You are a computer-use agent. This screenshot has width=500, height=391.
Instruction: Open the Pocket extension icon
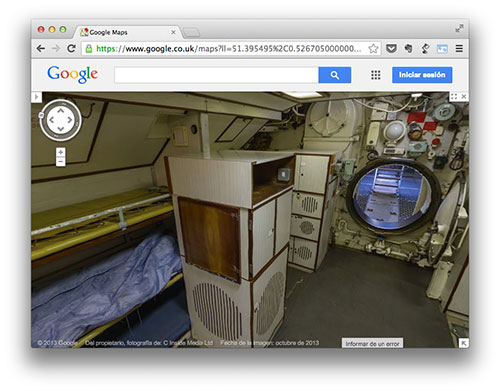coord(391,49)
